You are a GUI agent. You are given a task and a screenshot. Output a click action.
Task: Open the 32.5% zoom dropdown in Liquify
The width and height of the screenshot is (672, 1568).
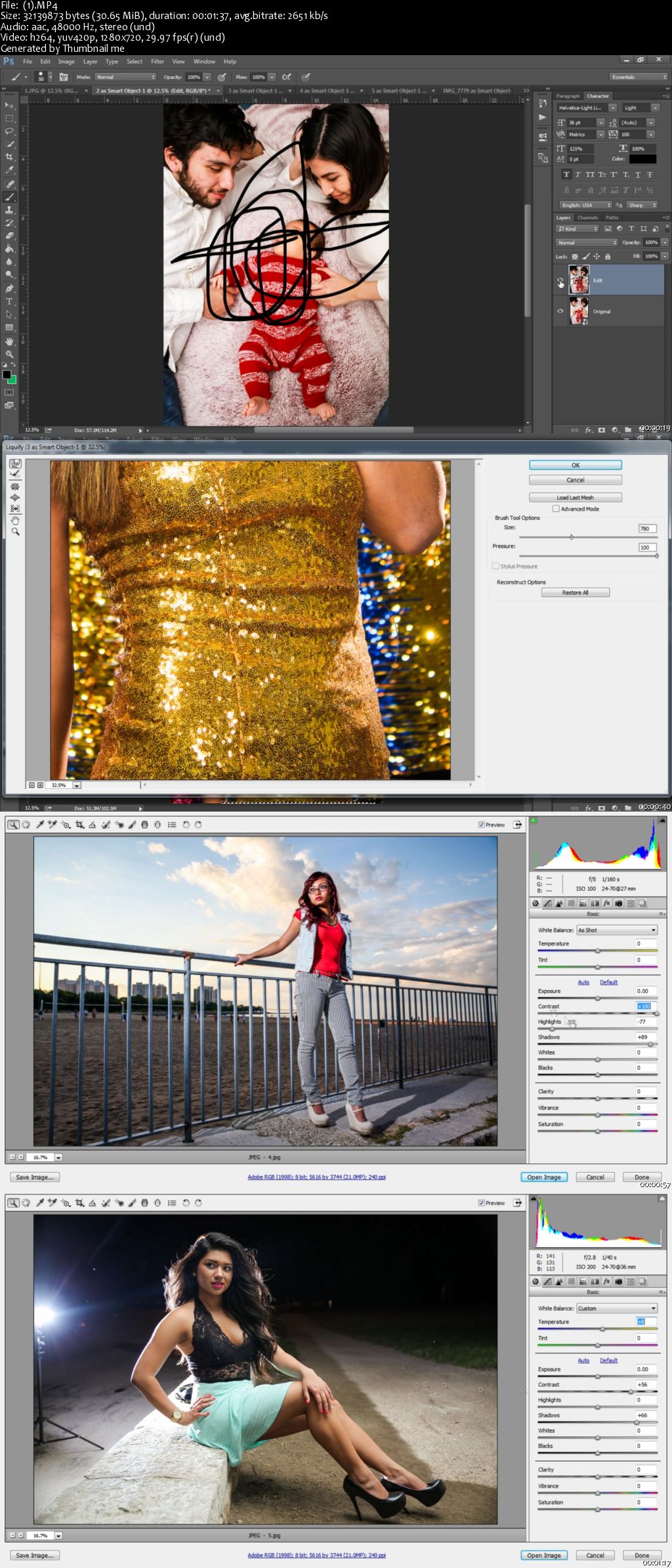[x=77, y=785]
